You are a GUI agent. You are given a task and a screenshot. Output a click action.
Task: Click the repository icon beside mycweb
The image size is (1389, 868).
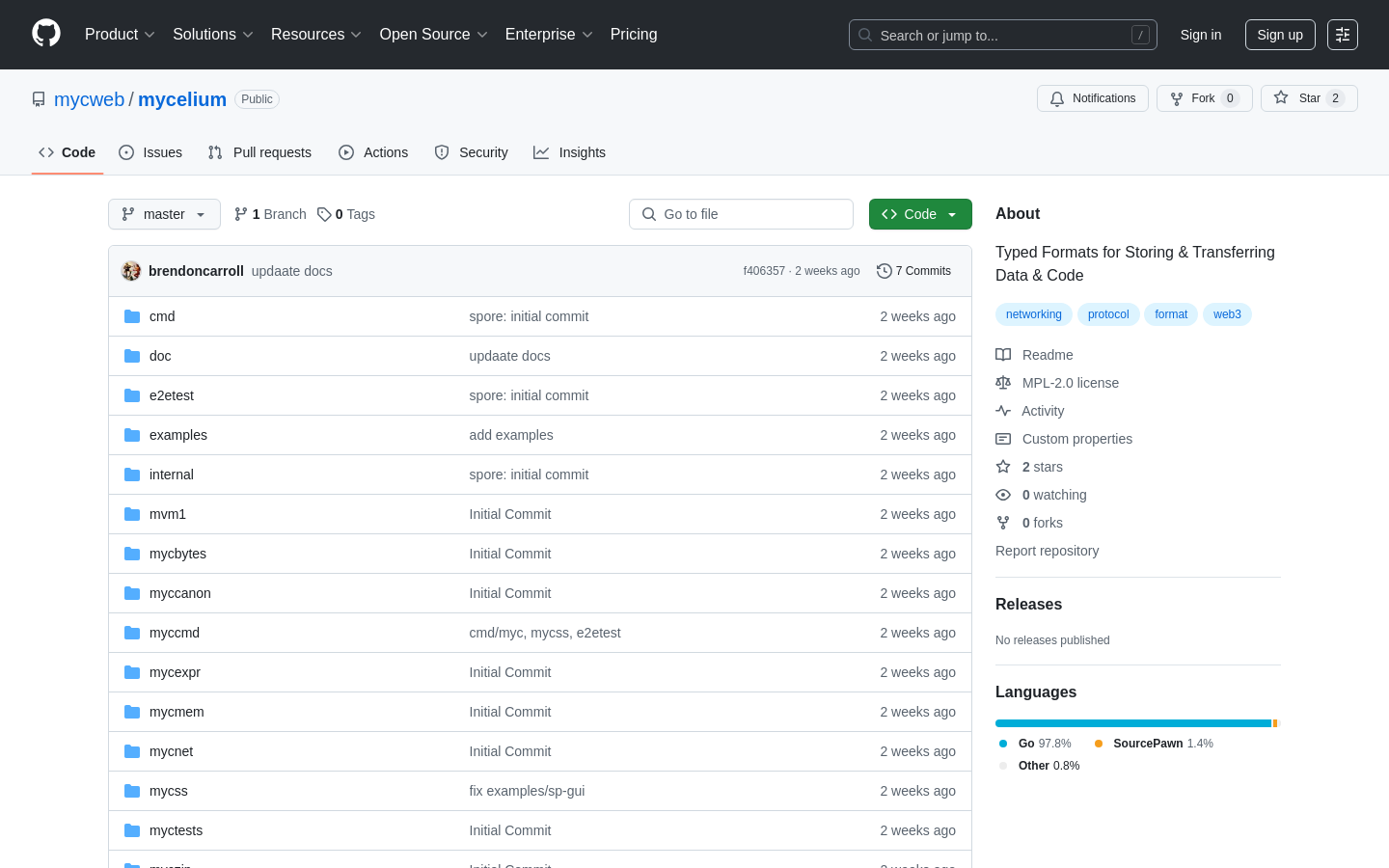tap(39, 99)
